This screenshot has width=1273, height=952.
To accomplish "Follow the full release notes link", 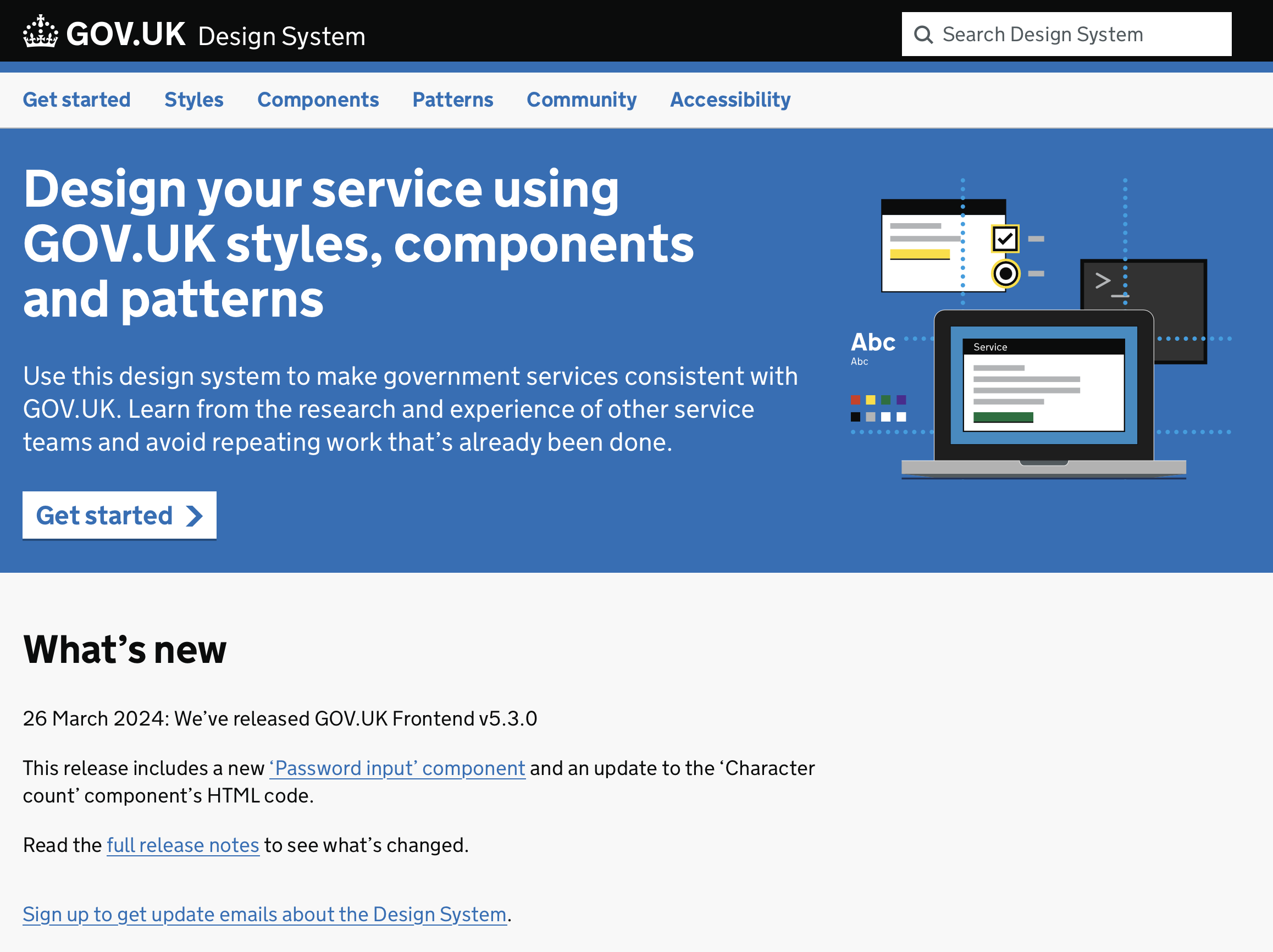I will click(x=183, y=845).
